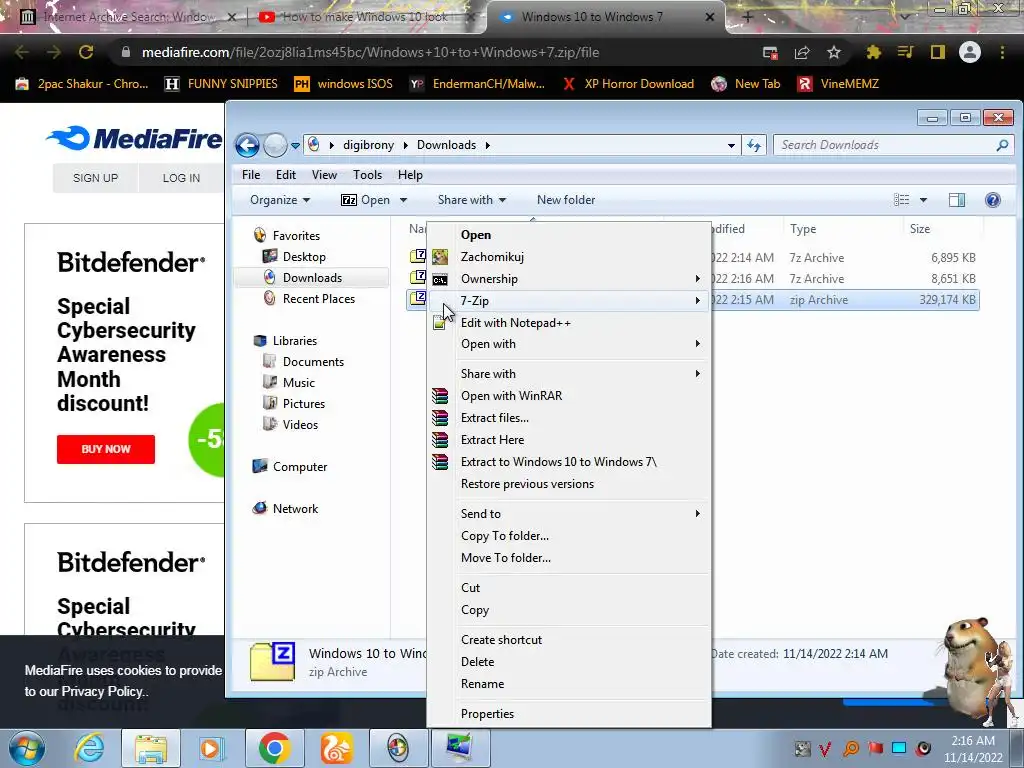Click the Zachomikuj hamster icon
The width and height of the screenshot is (1024, 768).
(x=440, y=257)
